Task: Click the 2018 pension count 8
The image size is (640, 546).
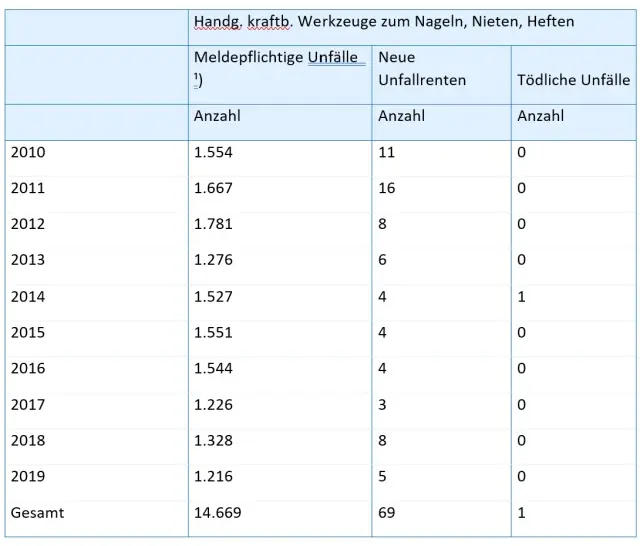Action: [382, 441]
